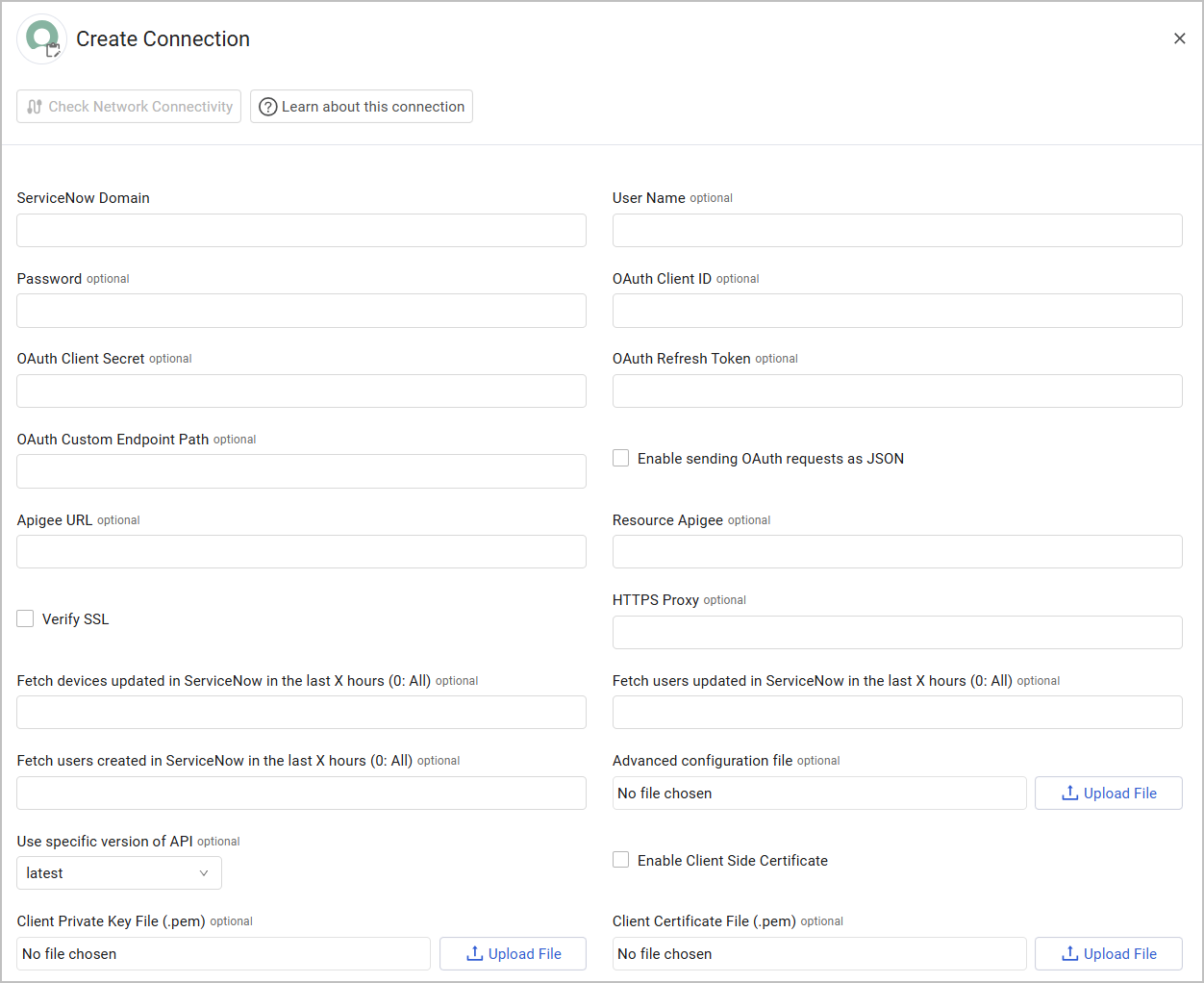Upload a Client Certificate File
Viewport: 1204px width, 983px height.
click(x=1109, y=954)
